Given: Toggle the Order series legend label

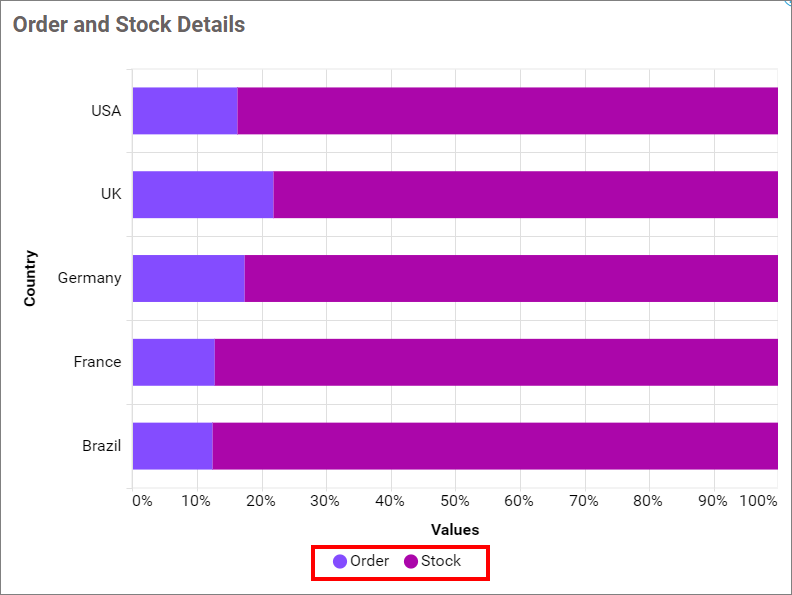Looking at the screenshot, I should (x=369, y=561).
